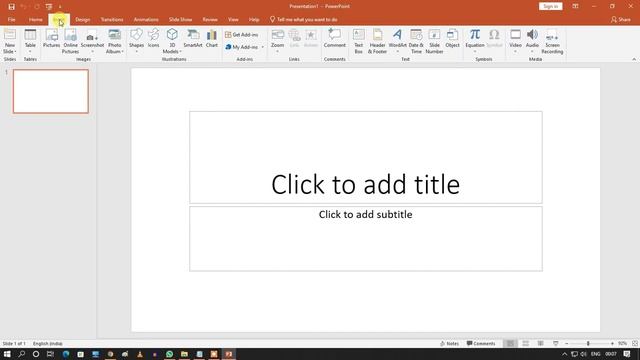This screenshot has height=360, width=640.
Task: Insert a Video
Action: pyautogui.click(x=515, y=41)
